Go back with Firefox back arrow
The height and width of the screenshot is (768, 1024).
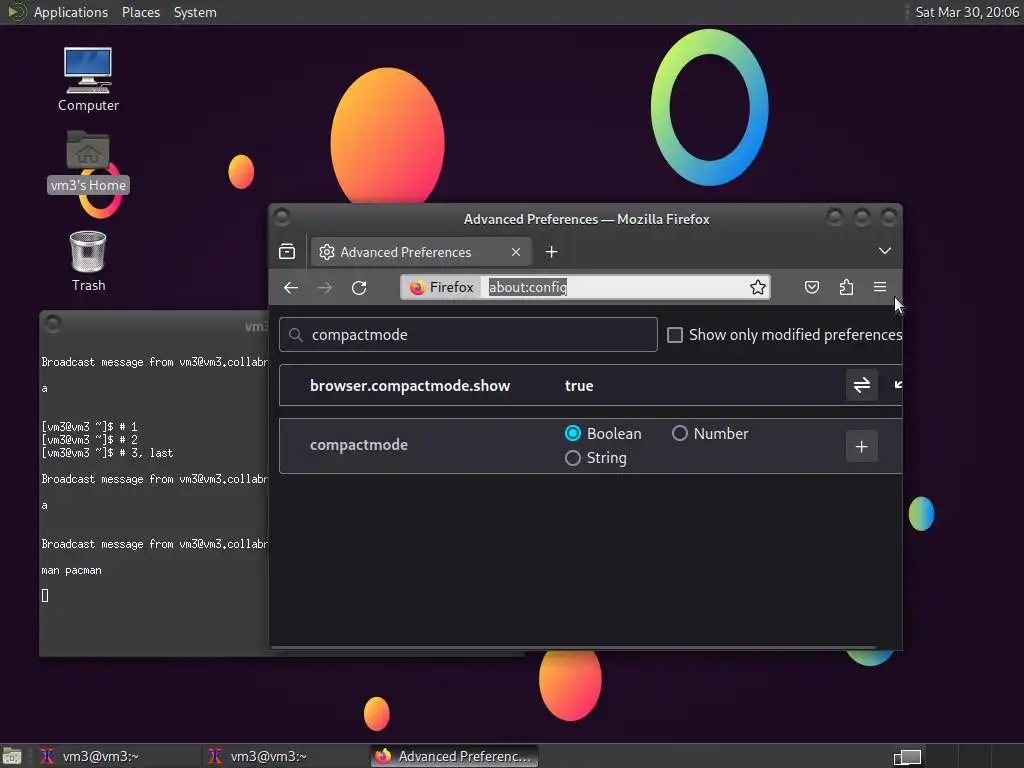pos(291,287)
